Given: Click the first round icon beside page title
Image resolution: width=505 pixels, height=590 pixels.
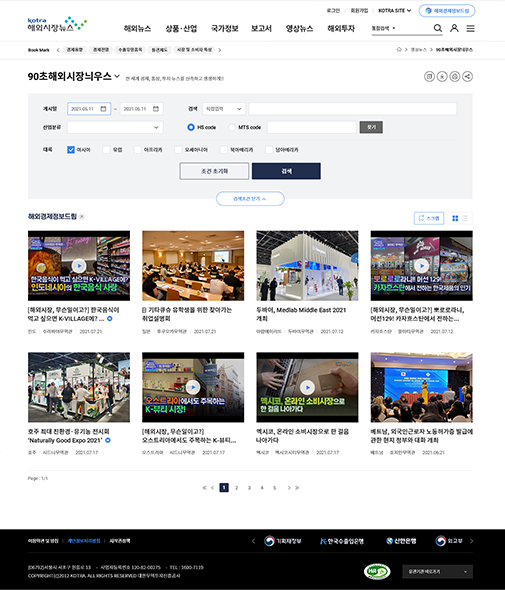Looking at the screenshot, I should [x=429, y=76].
